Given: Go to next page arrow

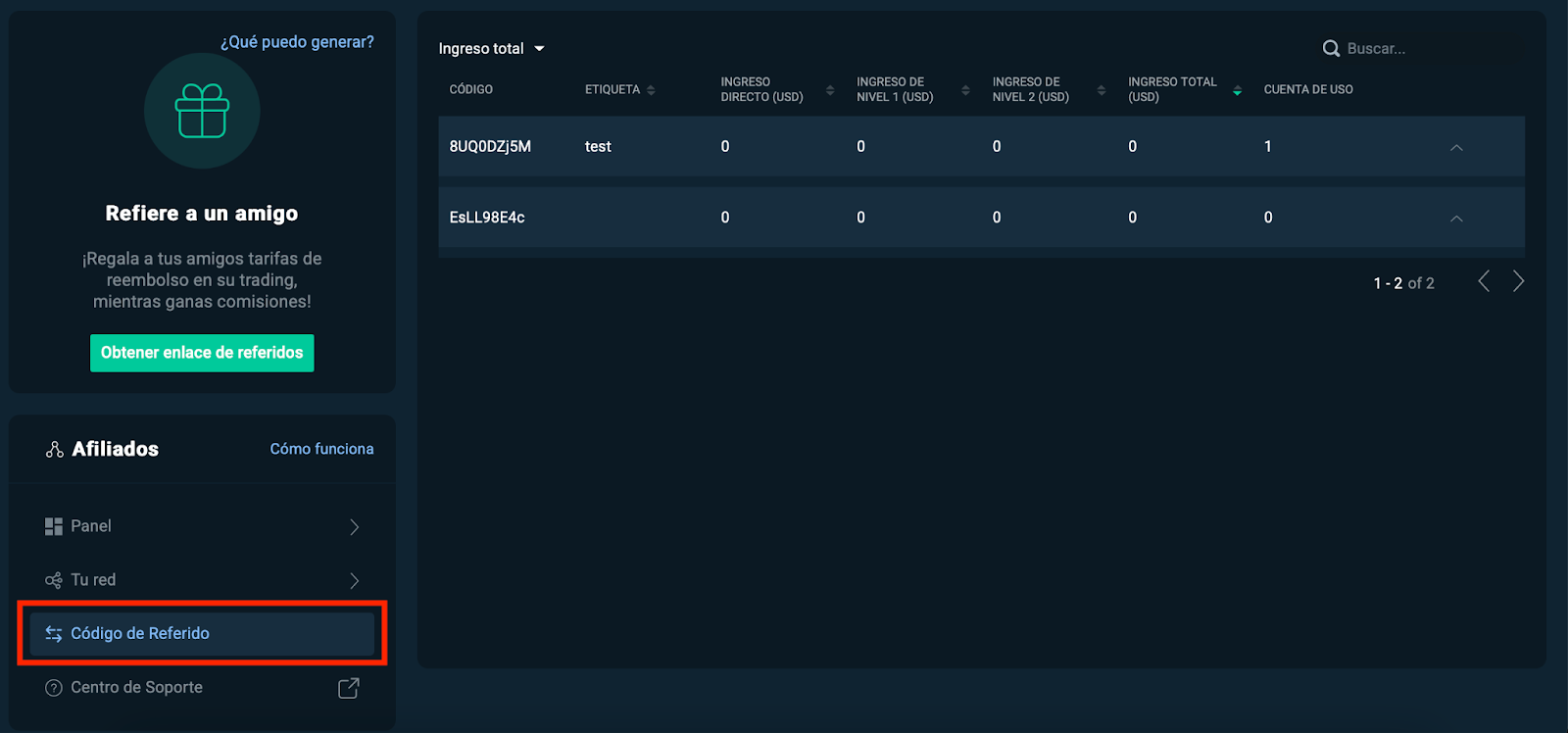Looking at the screenshot, I should point(1518,282).
